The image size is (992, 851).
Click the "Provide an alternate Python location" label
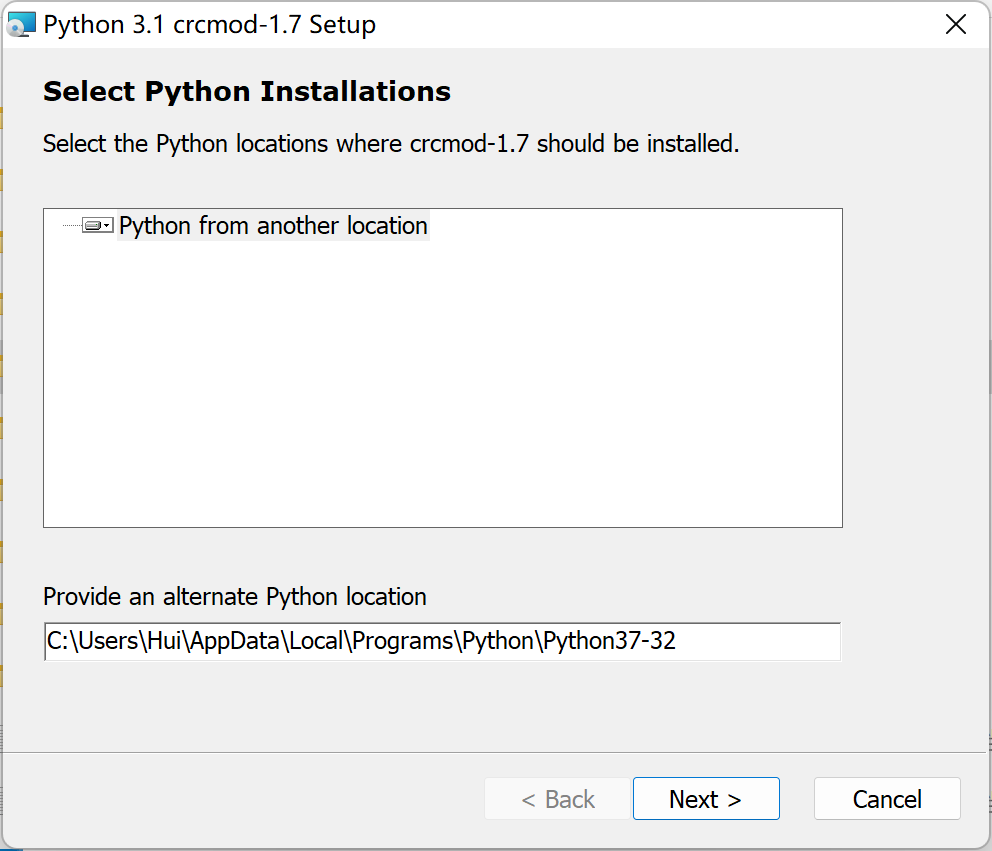[x=235, y=597]
